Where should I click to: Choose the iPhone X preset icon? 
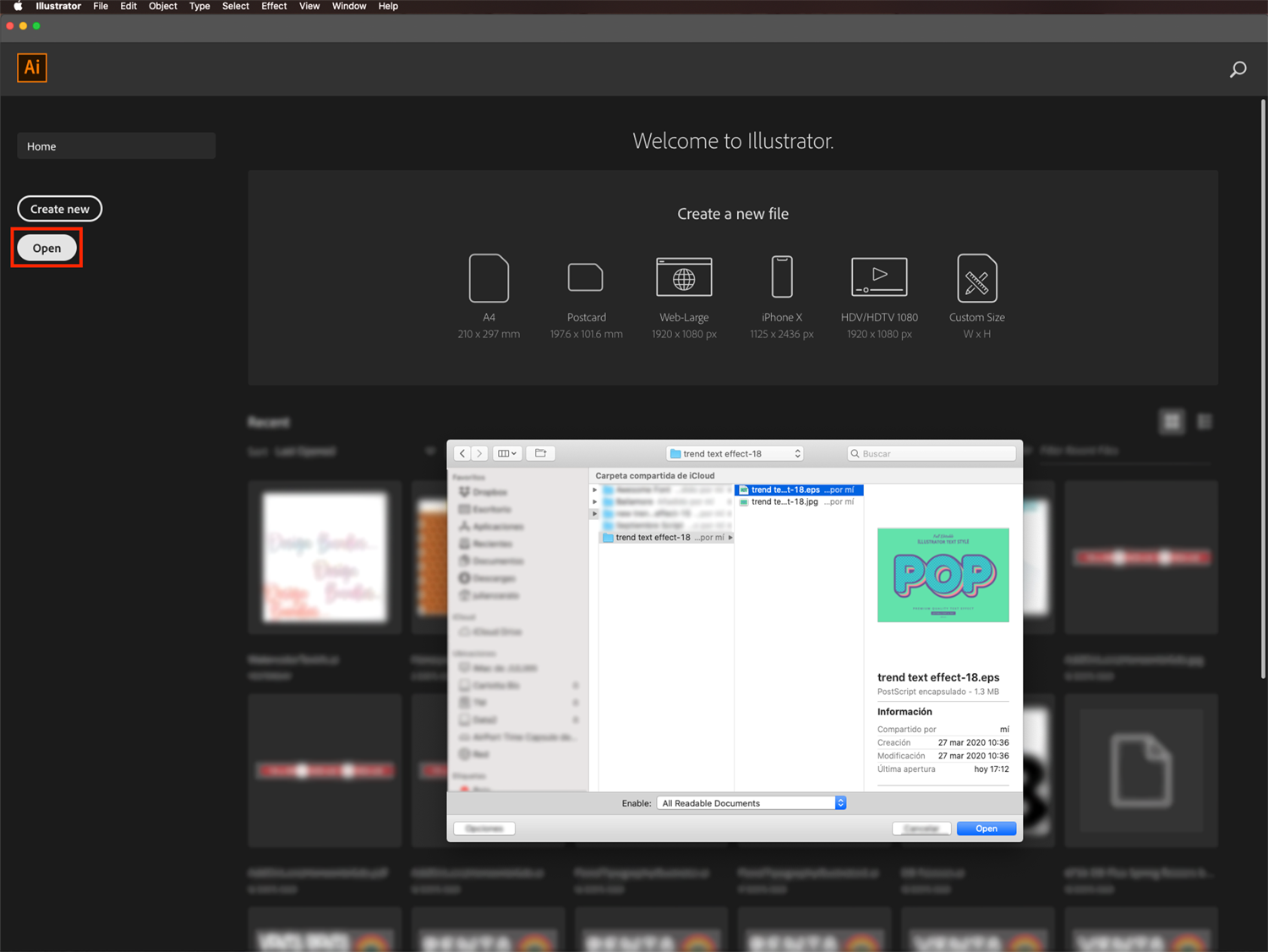pyautogui.click(x=782, y=277)
